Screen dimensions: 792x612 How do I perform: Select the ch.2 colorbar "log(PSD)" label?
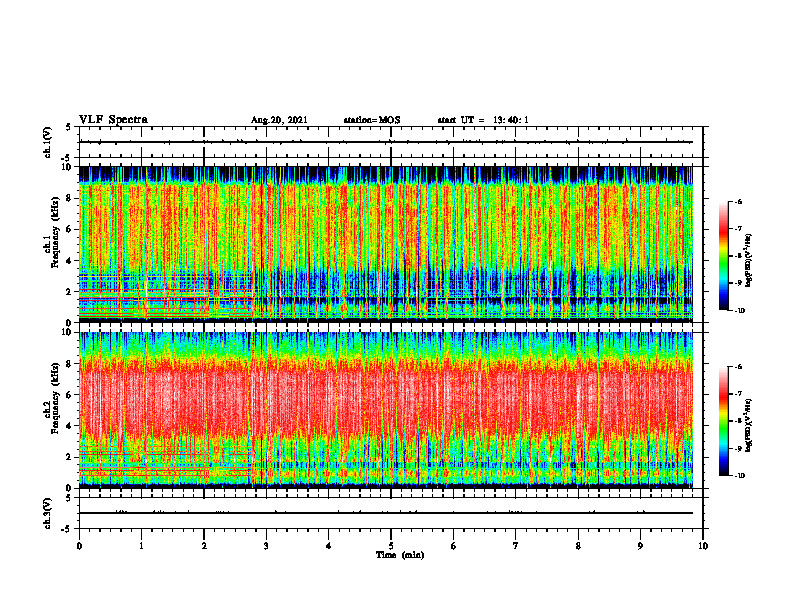click(x=750, y=425)
